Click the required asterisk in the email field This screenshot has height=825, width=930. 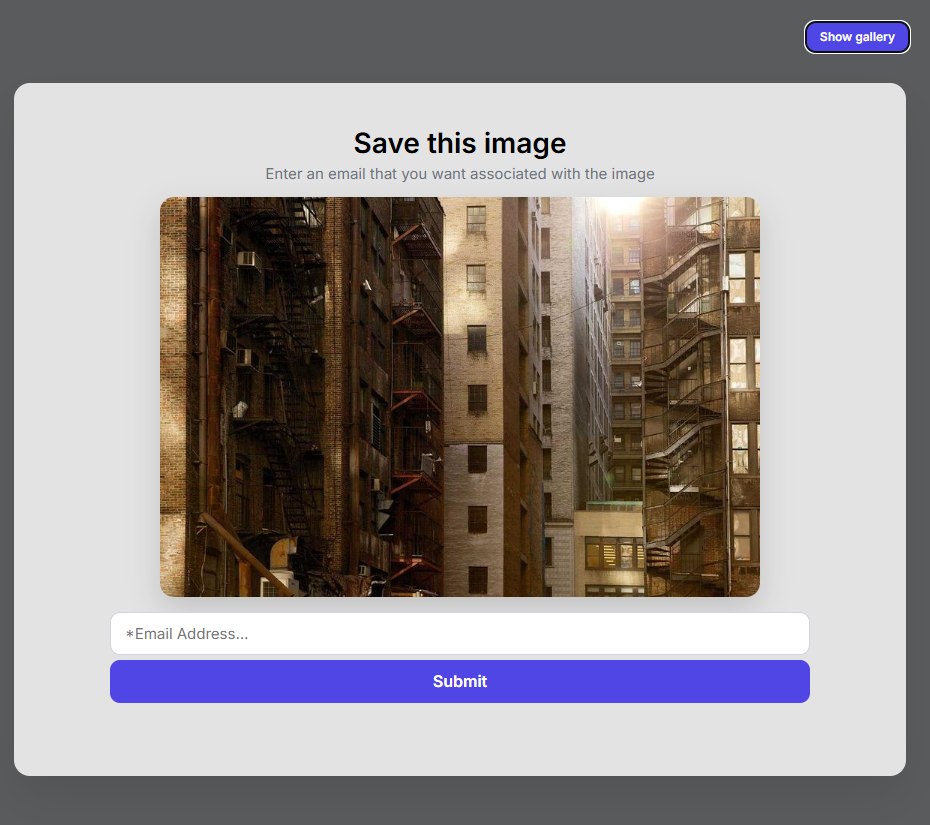pos(128,634)
